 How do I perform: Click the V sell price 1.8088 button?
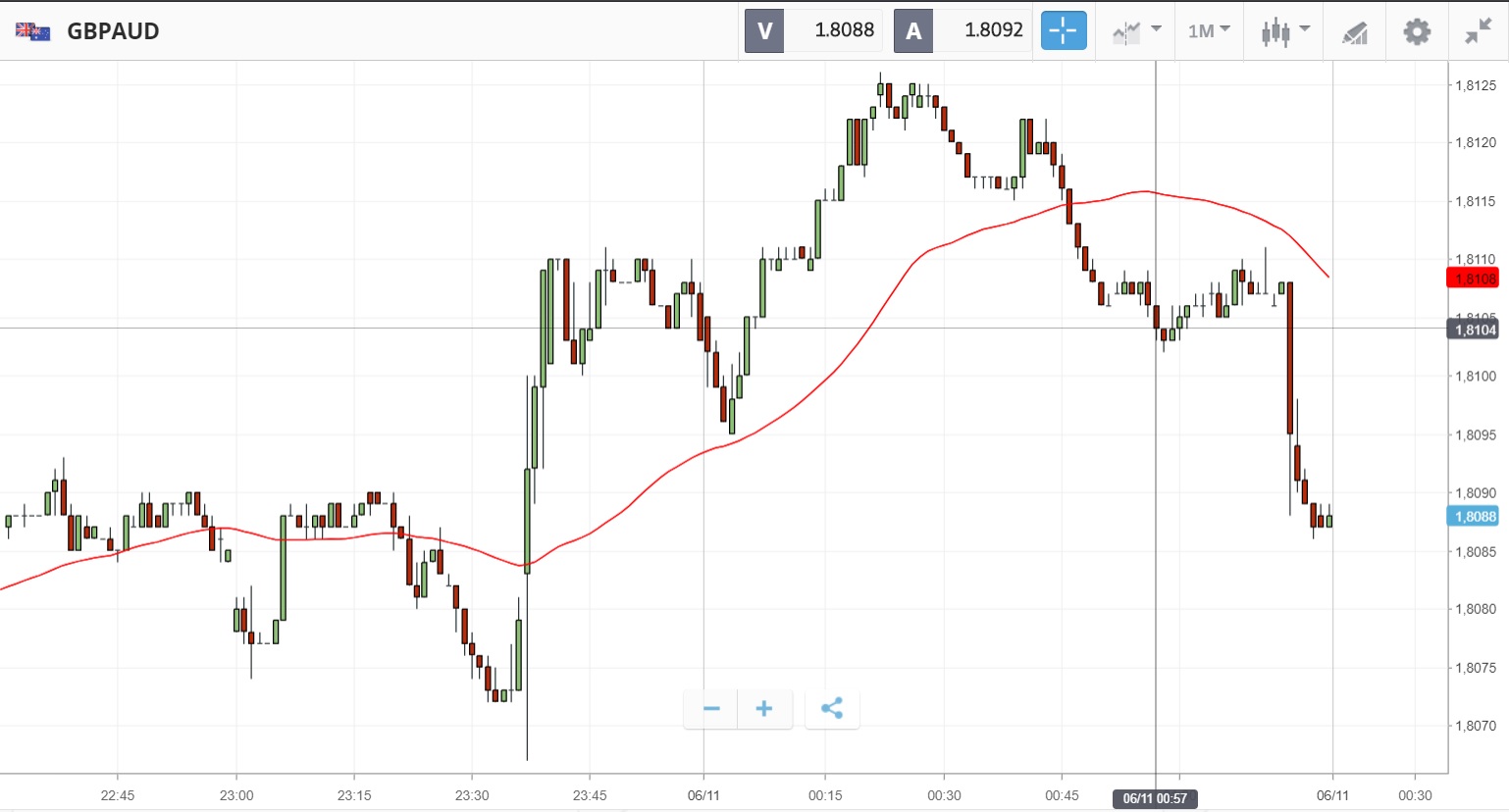tap(813, 30)
